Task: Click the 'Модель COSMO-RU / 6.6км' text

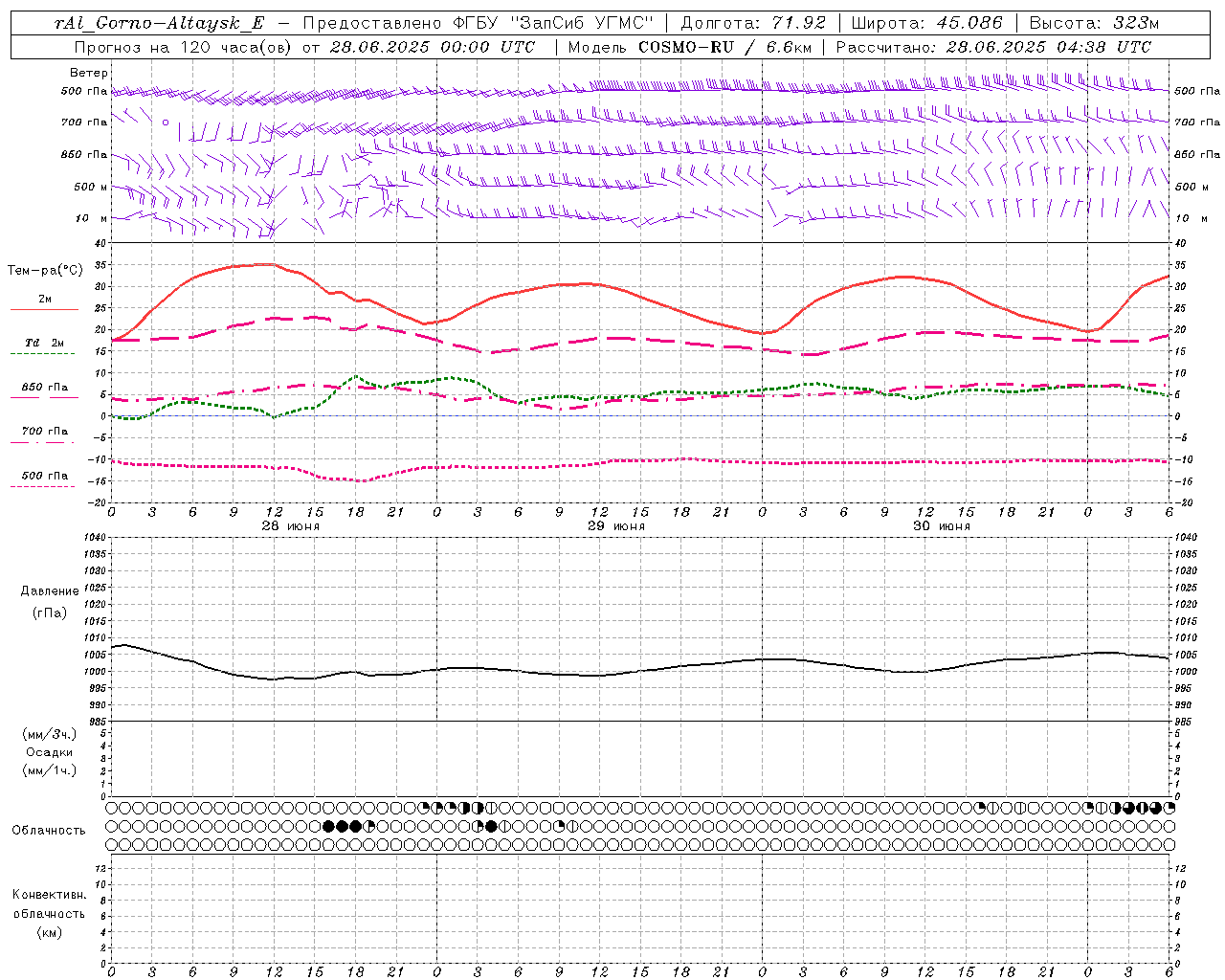Action: pyautogui.click(x=689, y=47)
